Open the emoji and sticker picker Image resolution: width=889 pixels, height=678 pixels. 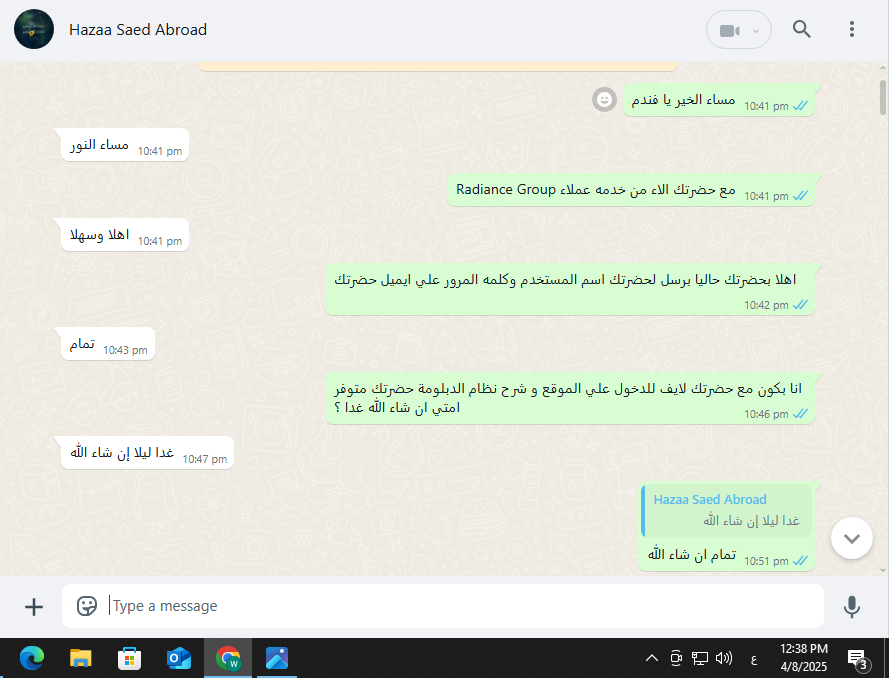(x=87, y=606)
